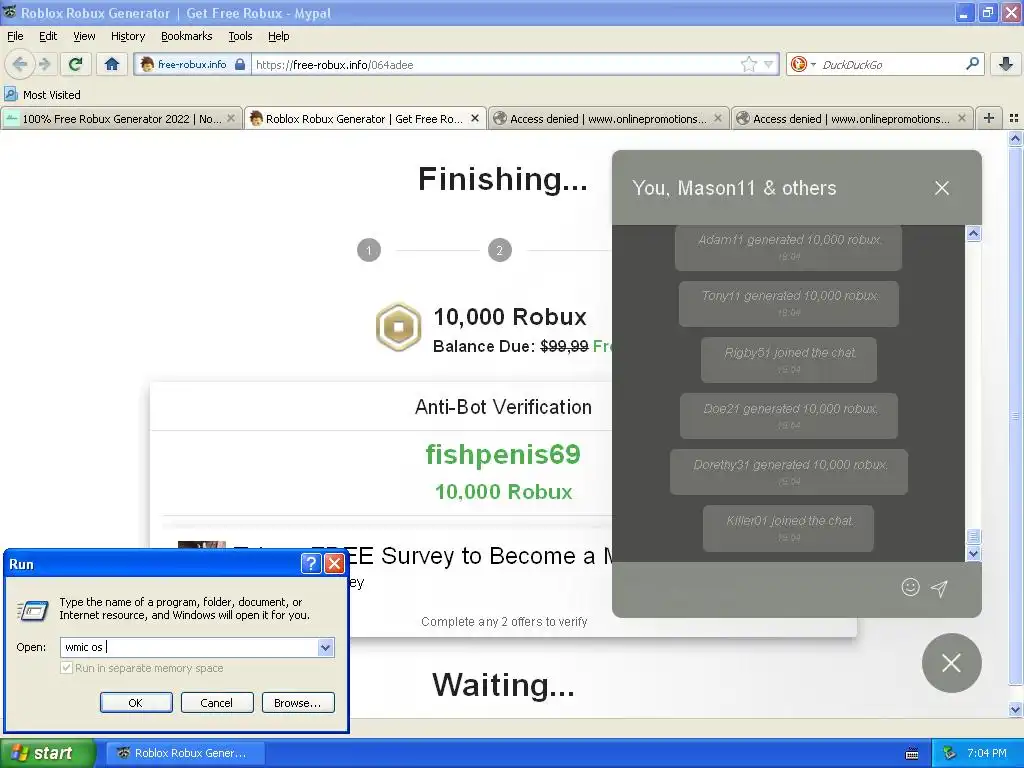Viewport: 1024px width, 768px height.
Task: Expand the Run dialog Open dropdown arrow
Action: pos(326,647)
